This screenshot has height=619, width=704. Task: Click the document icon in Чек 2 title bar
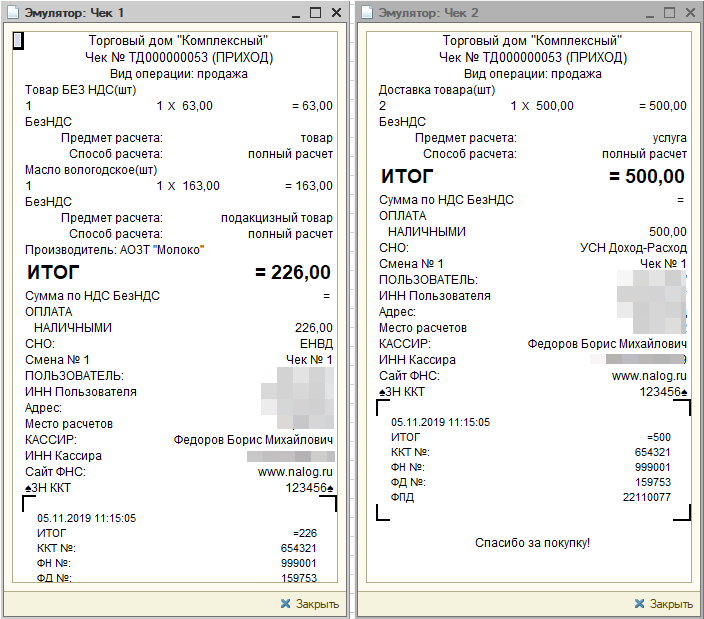[x=367, y=12]
